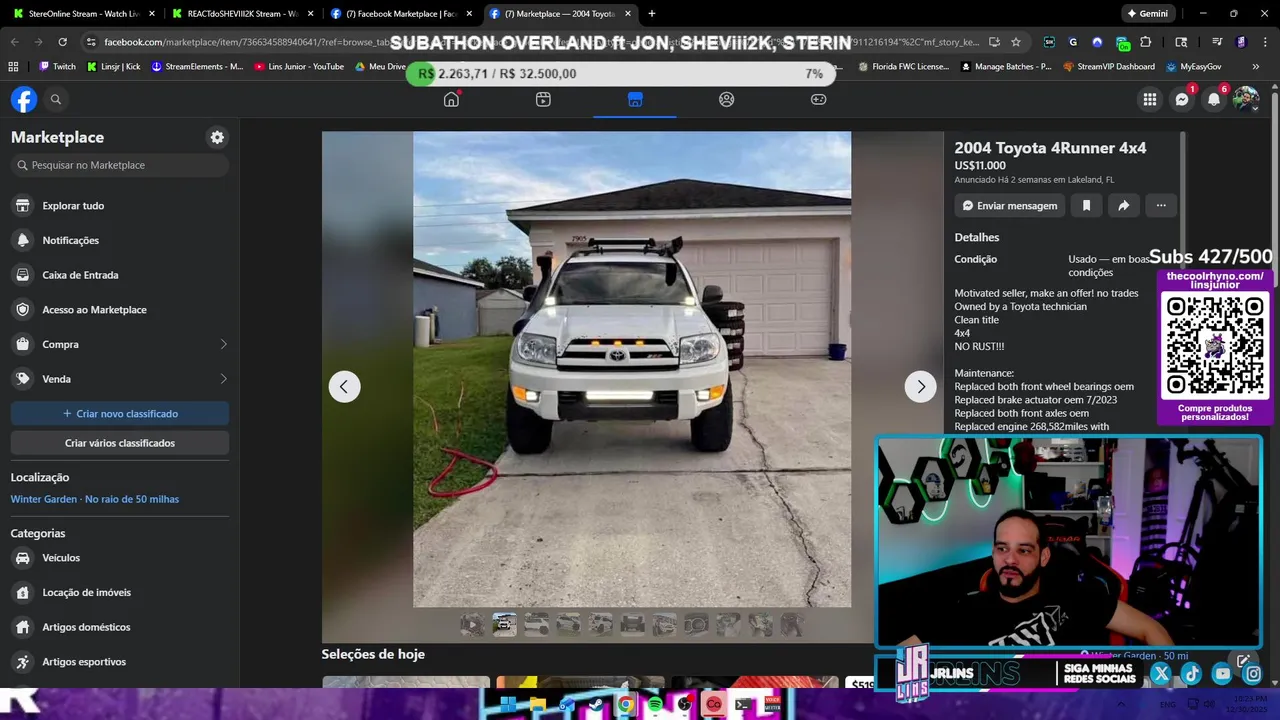This screenshot has width=1280, height=720.
Task: Go back in browser history
Action: [x=14, y=42]
